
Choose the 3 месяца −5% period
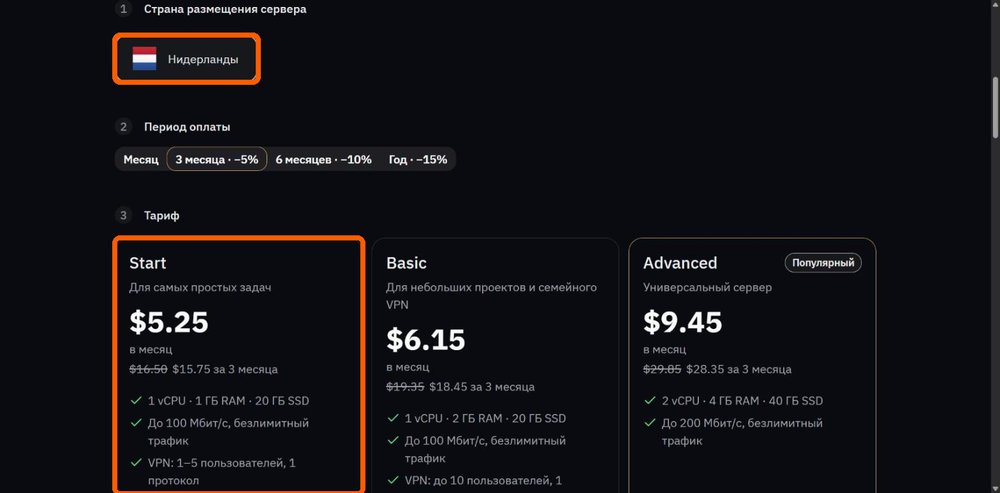pos(217,159)
